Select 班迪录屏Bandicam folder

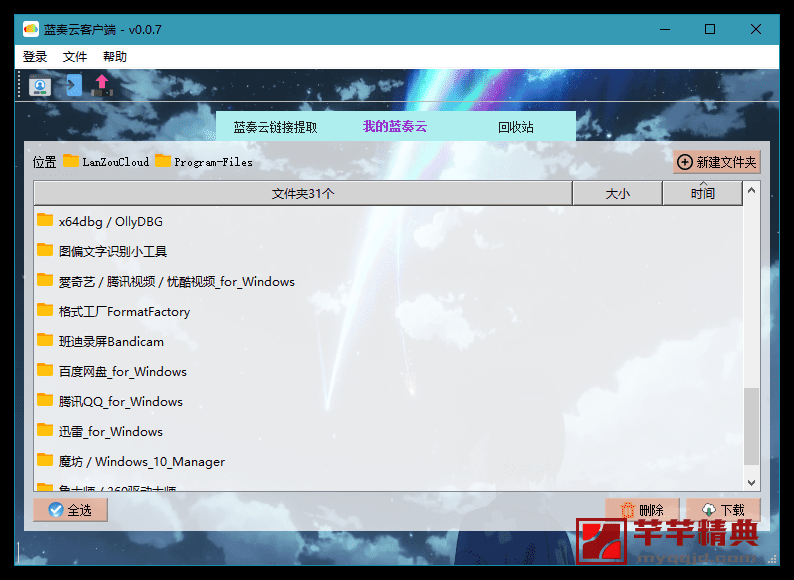click(388, 341)
